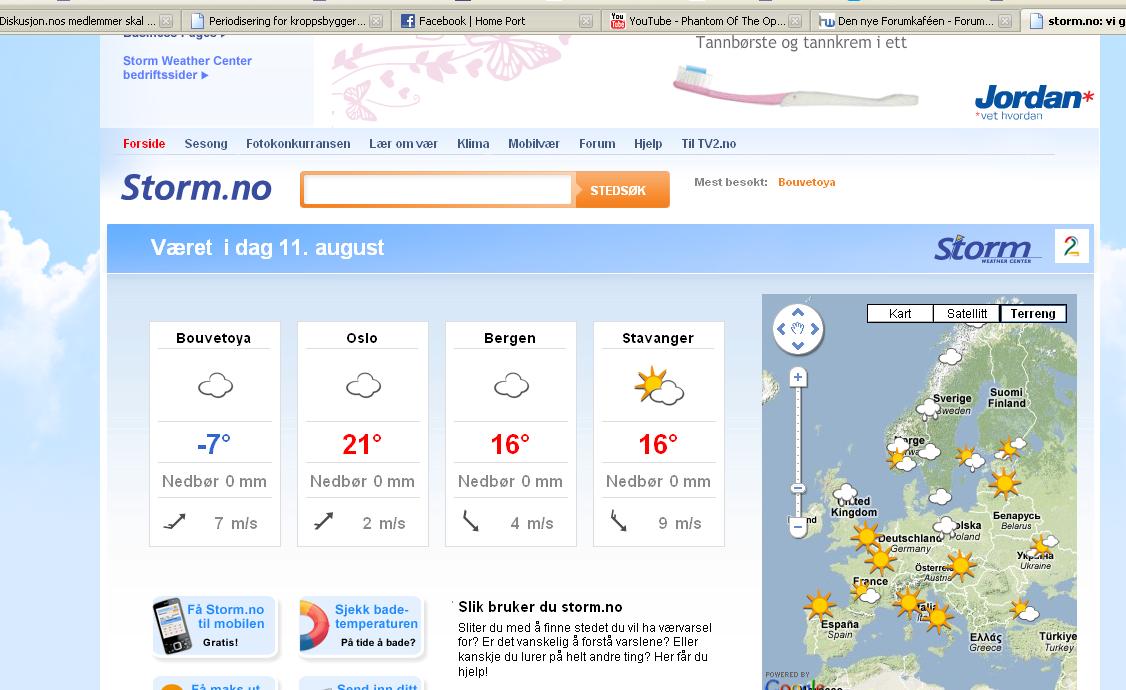Image resolution: width=1126 pixels, height=690 pixels.
Task: Click the rain cloud icon over Sverige
Action: tap(928, 409)
